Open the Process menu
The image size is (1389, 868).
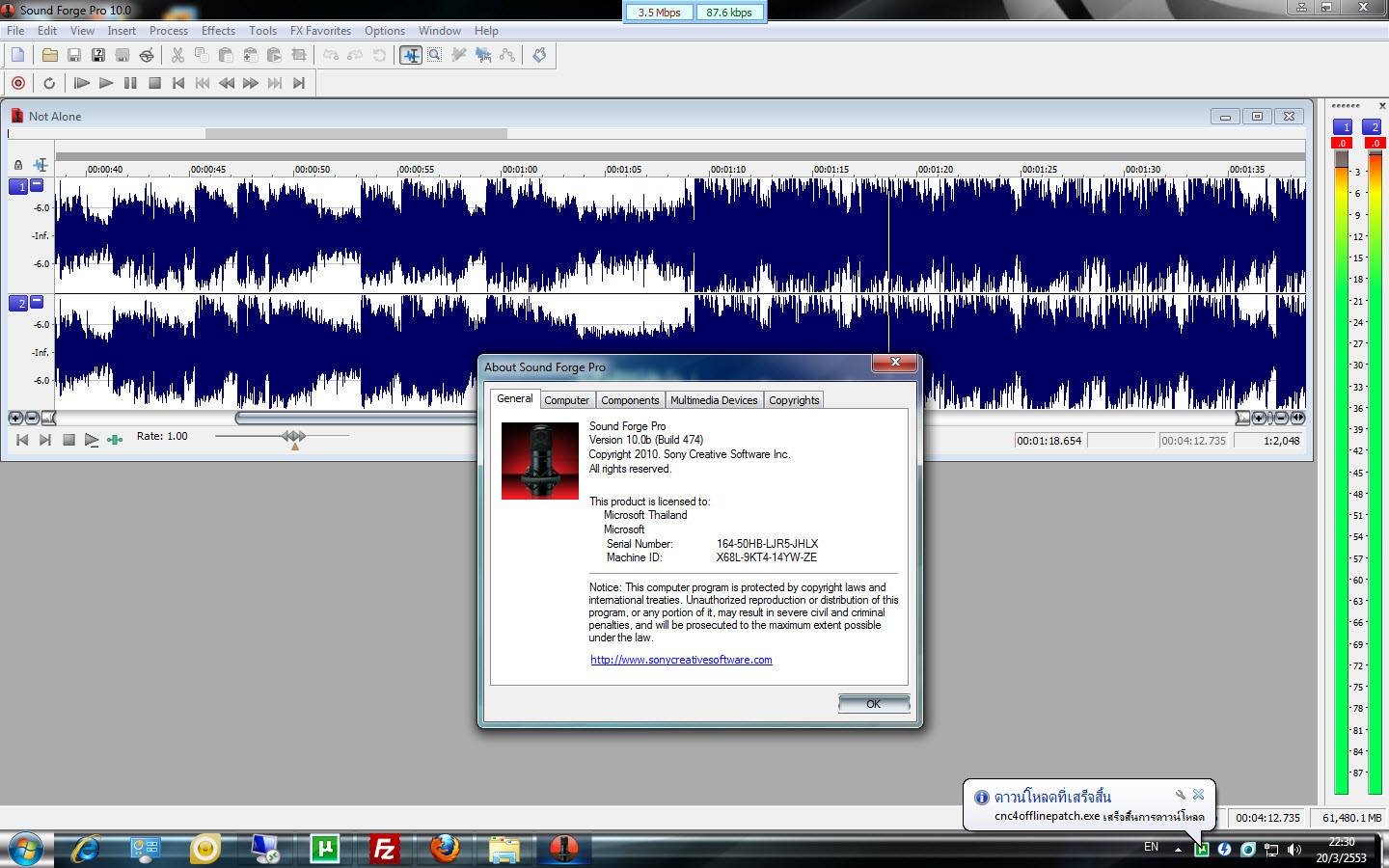coord(169,31)
